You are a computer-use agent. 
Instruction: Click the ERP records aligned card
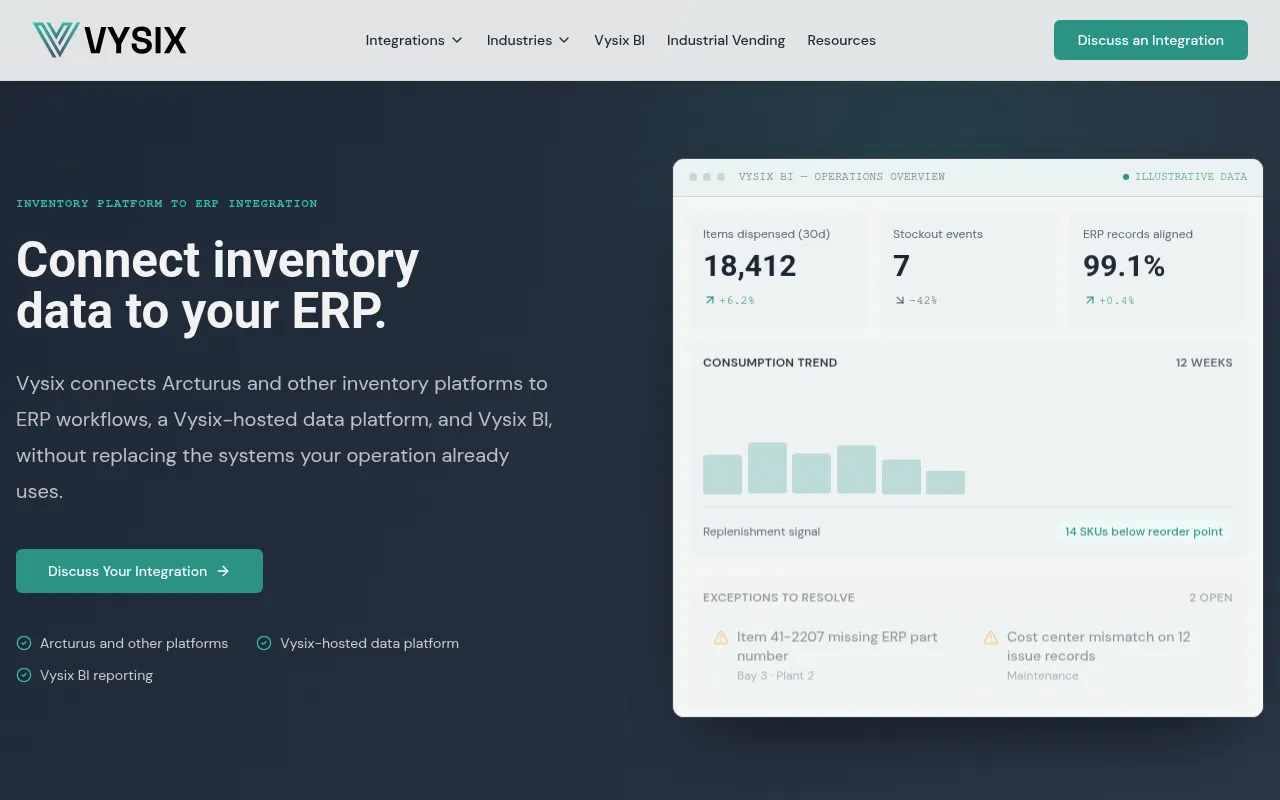pos(1158,270)
